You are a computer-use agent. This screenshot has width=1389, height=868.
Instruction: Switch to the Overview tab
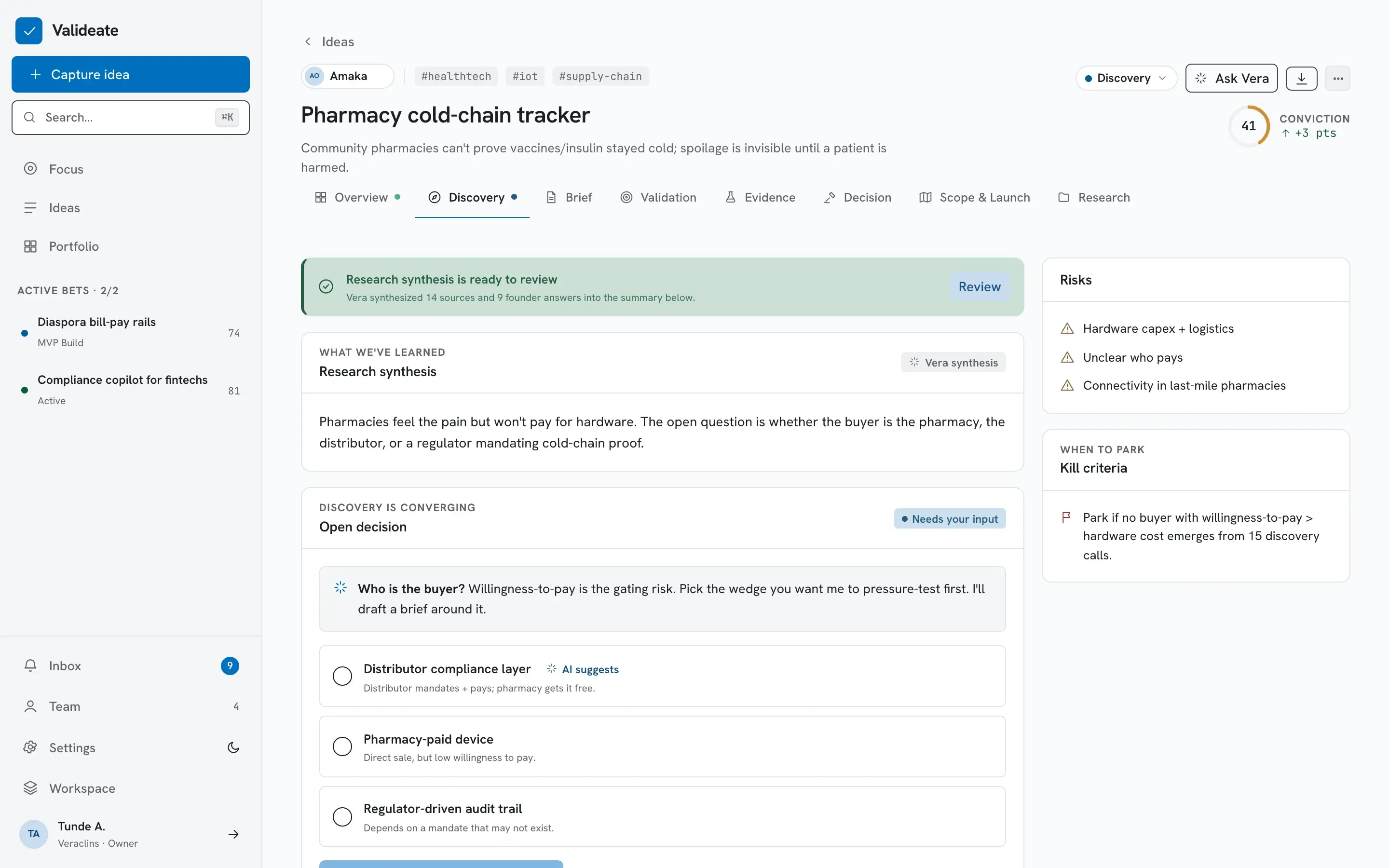pyautogui.click(x=357, y=198)
